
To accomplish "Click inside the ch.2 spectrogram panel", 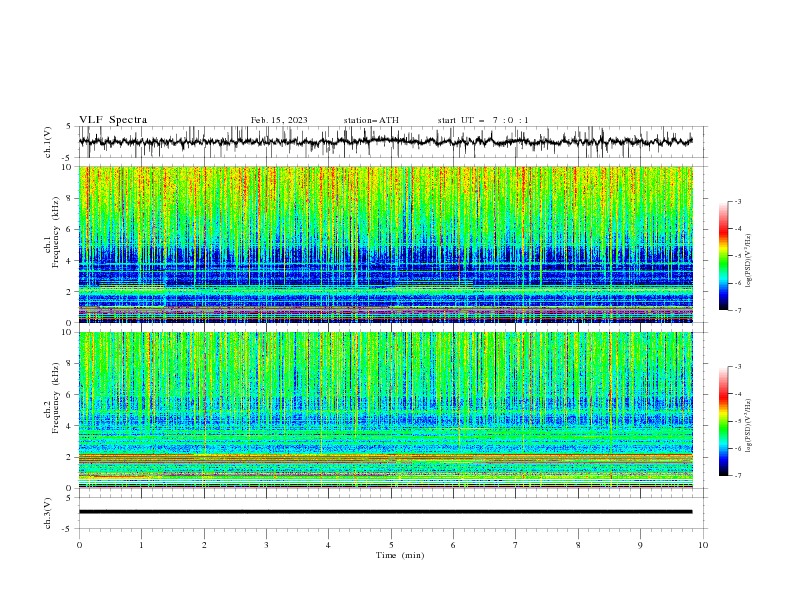I will point(385,410).
